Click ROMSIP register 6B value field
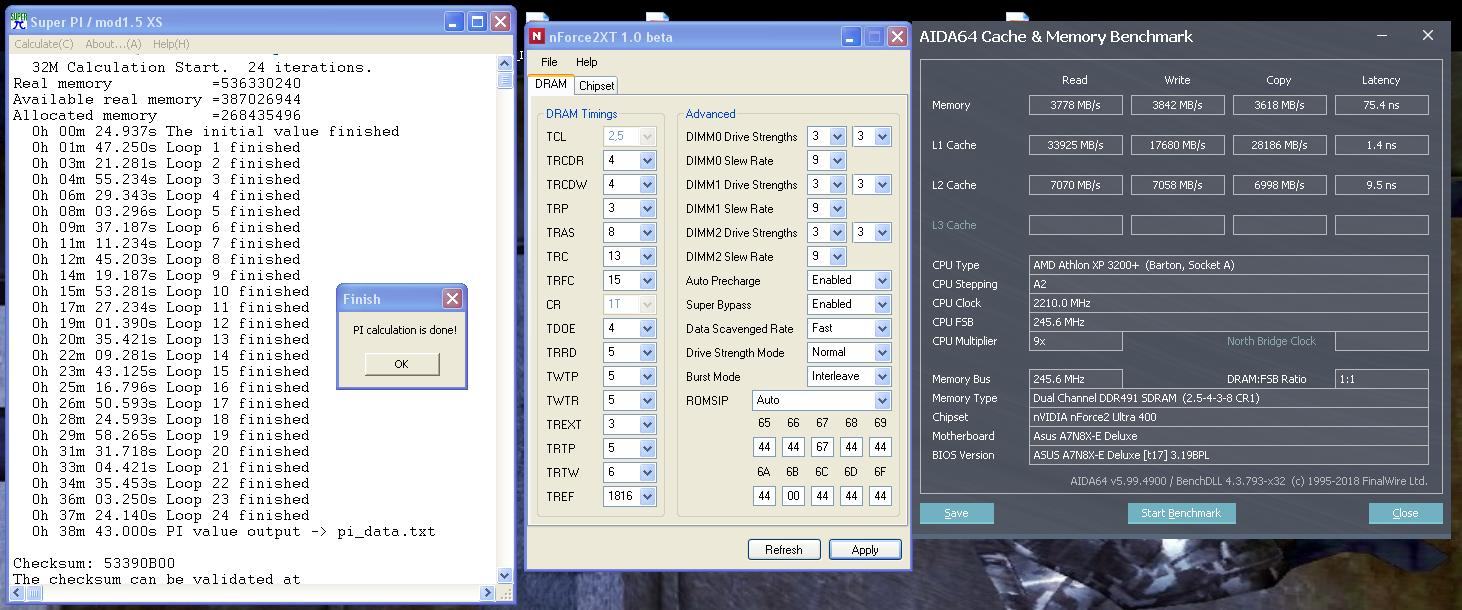This screenshot has height=610, width=1462. pyautogui.click(x=793, y=496)
